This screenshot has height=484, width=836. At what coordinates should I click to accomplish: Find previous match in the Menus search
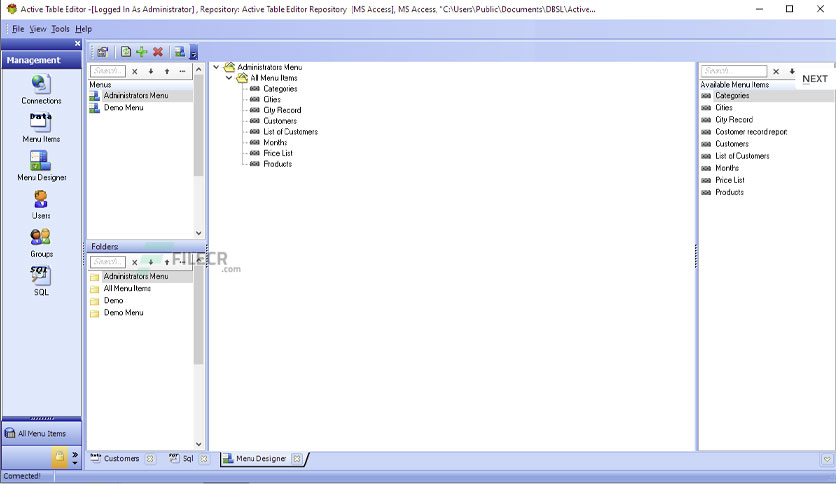(167, 71)
